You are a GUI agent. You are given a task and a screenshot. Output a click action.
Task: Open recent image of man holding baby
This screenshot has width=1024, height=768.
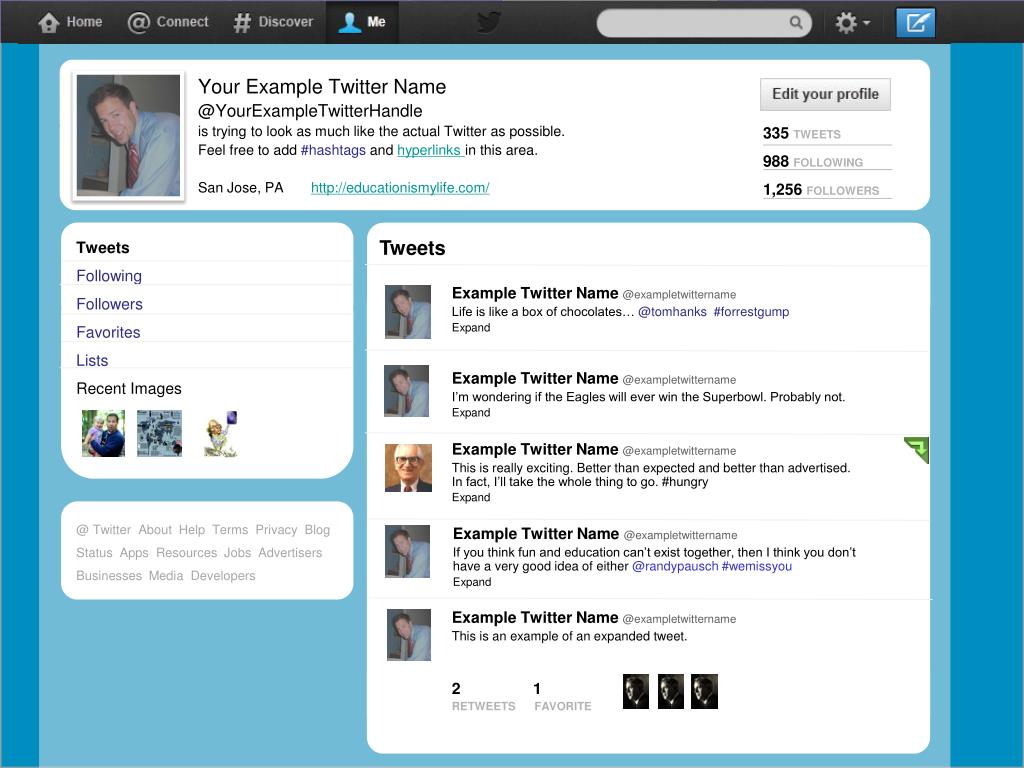click(103, 433)
